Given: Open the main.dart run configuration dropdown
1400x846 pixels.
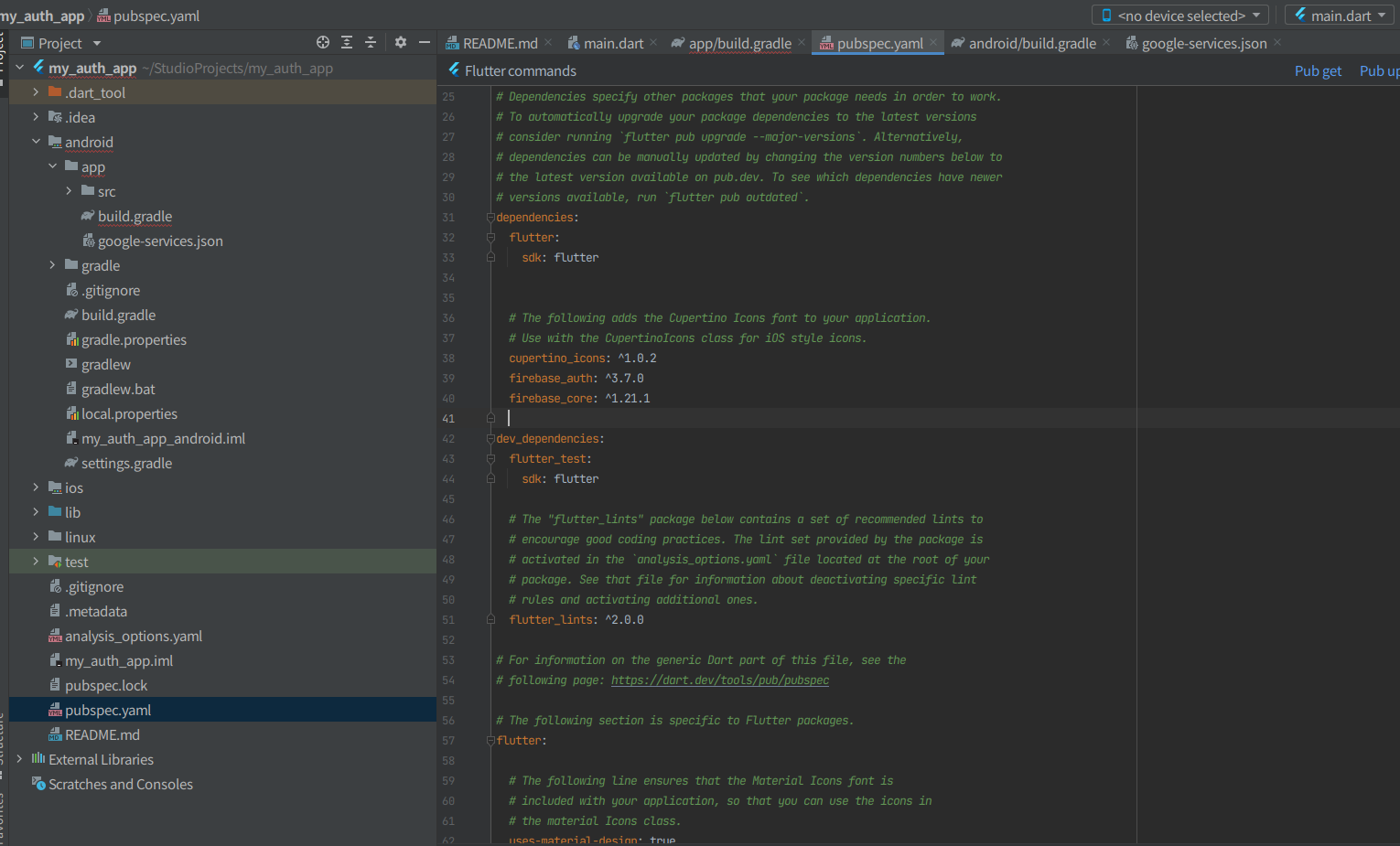Looking at the screenshot, I should (1341, 16).
